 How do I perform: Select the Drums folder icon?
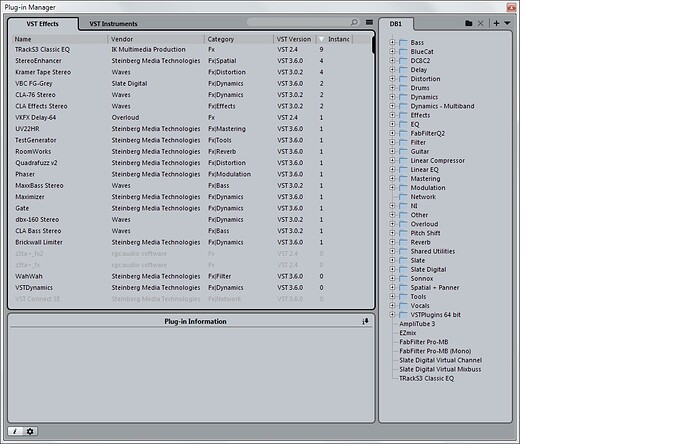point(403,88)
